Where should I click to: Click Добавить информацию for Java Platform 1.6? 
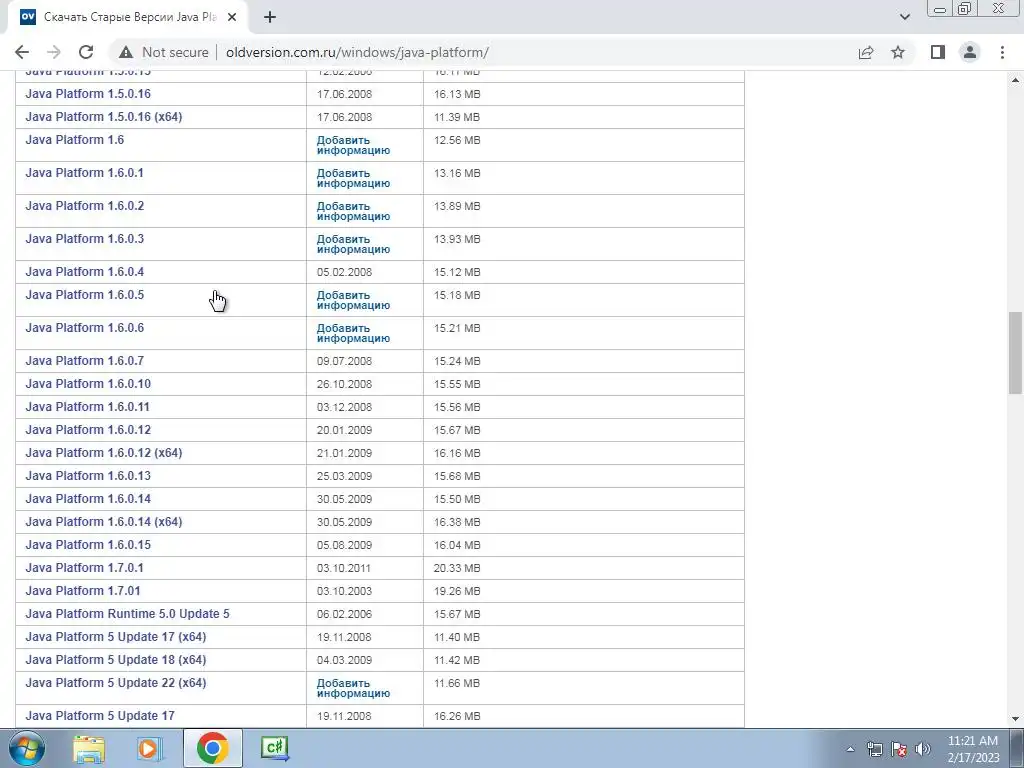click(353, 145)
